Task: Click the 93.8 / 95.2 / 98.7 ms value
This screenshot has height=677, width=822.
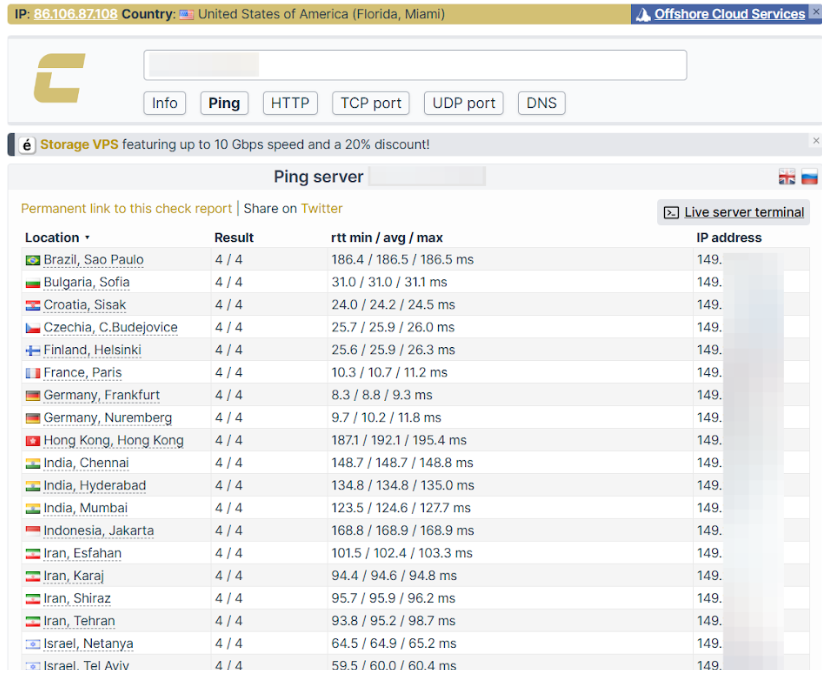Action: pos(393,621)
